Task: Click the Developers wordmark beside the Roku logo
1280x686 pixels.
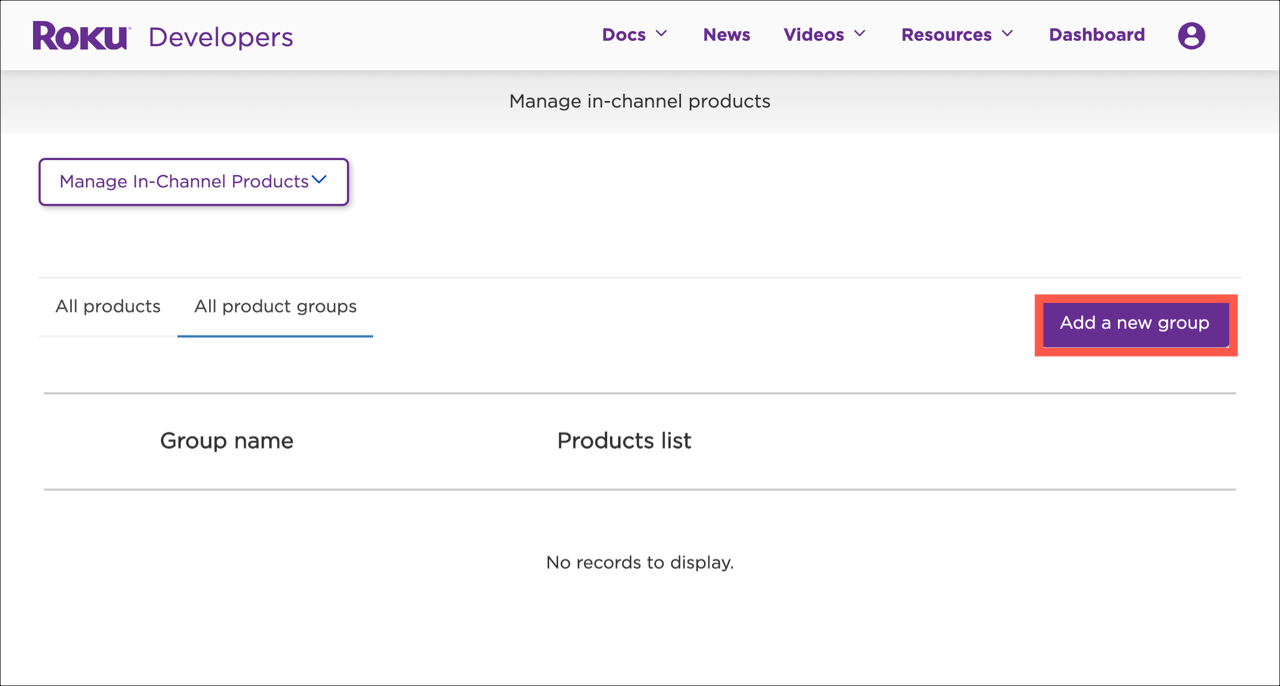Action: pyautogui.click(x=220, y=36)
